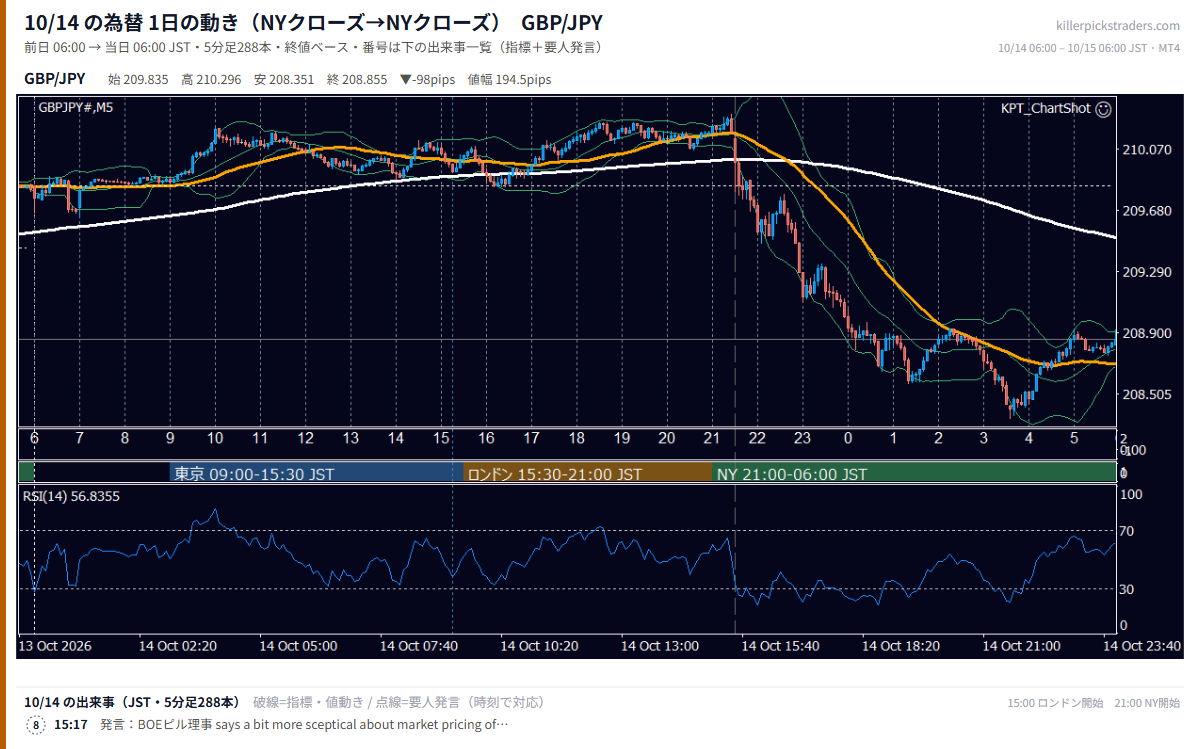
Task: Click the ▼-98pips change value
Action: (427, 79)
